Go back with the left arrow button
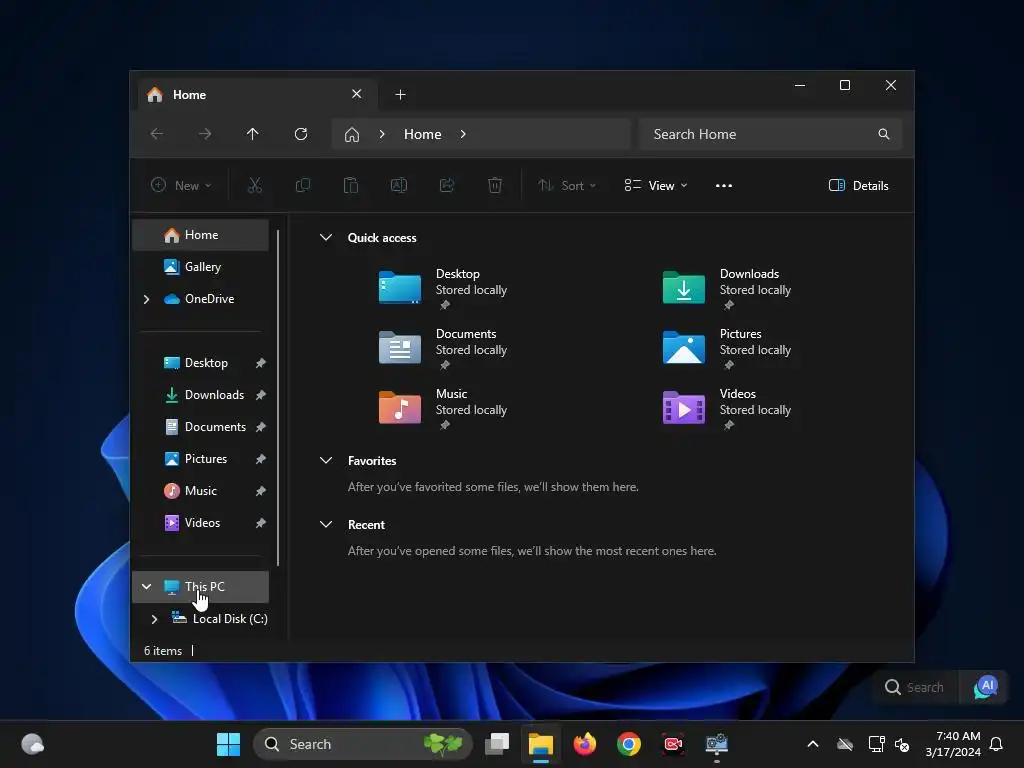 (x=157, y=134)
